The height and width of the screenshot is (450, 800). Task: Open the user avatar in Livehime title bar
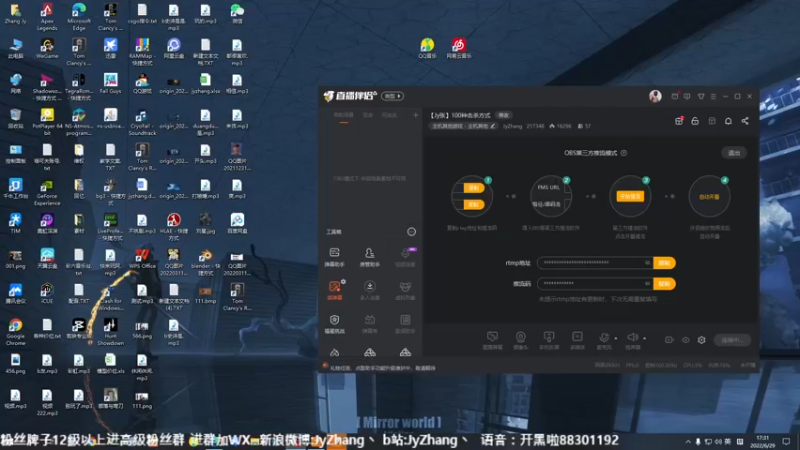click(x=655, y=96)
